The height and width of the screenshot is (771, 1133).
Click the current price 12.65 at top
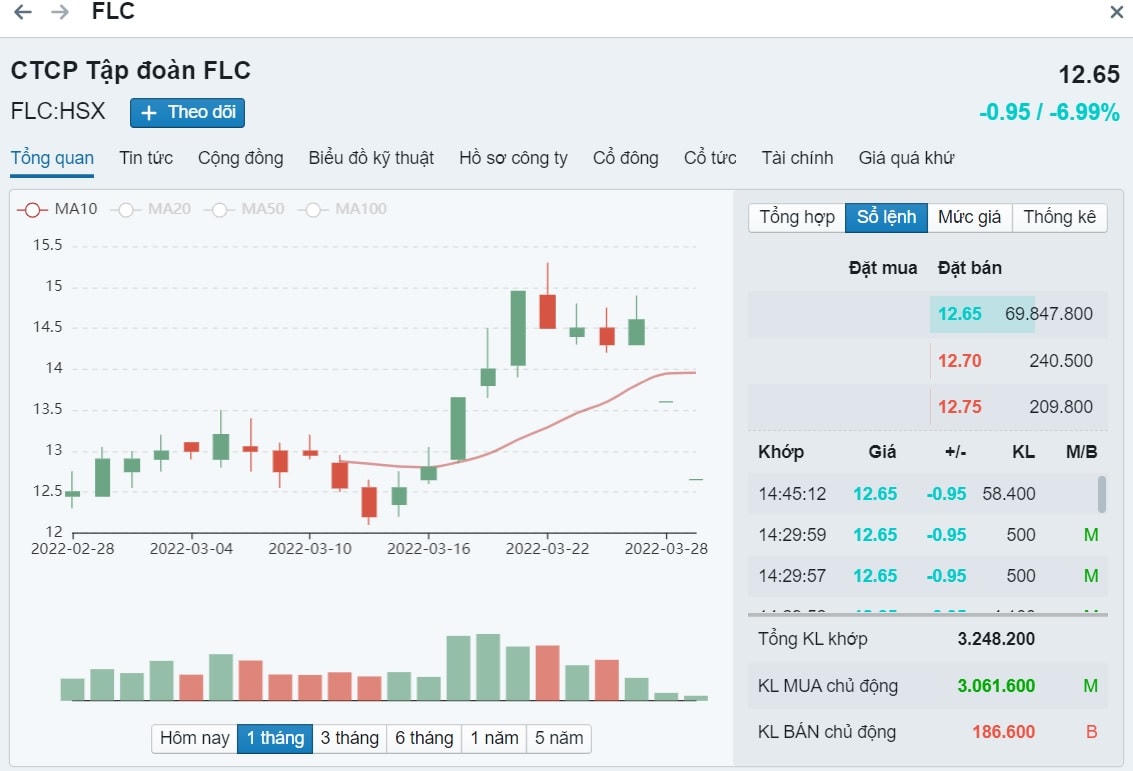click(1088, 74)
